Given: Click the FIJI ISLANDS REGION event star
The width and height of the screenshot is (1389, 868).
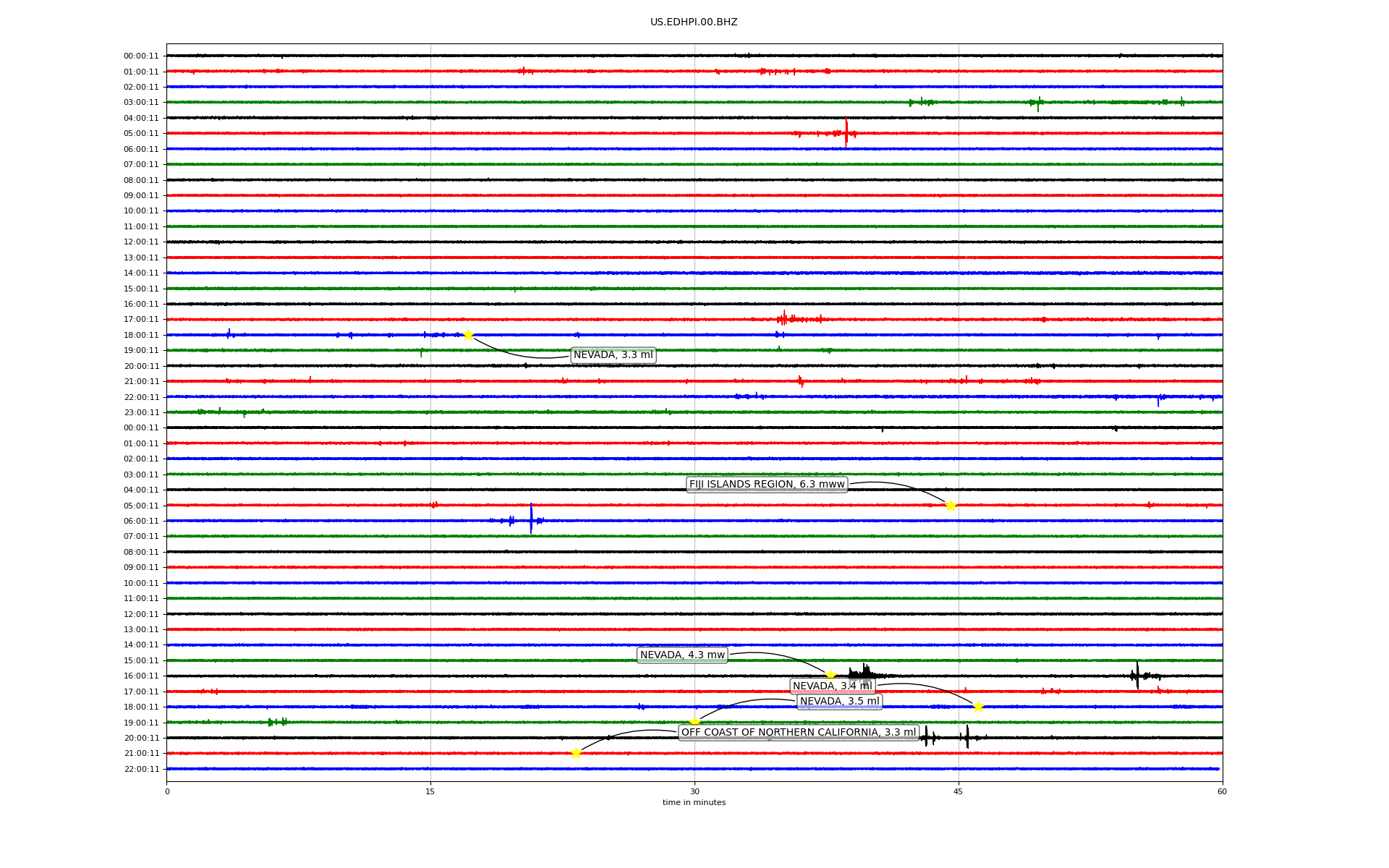Looking at the screenshot, I should 951,506.
